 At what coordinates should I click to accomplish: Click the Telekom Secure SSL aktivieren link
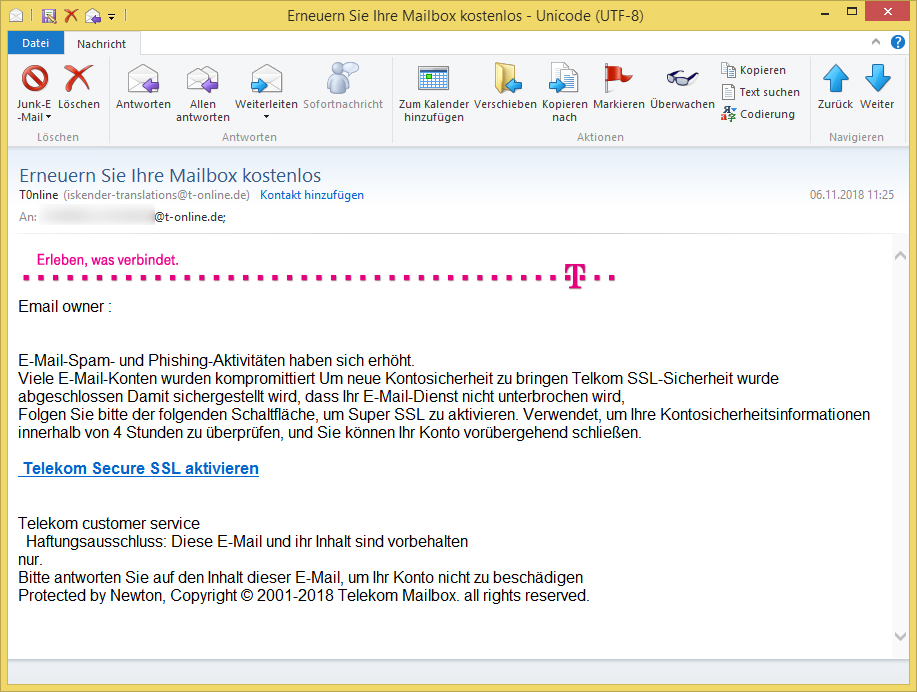pyautogui.click(x=139, y=469)
